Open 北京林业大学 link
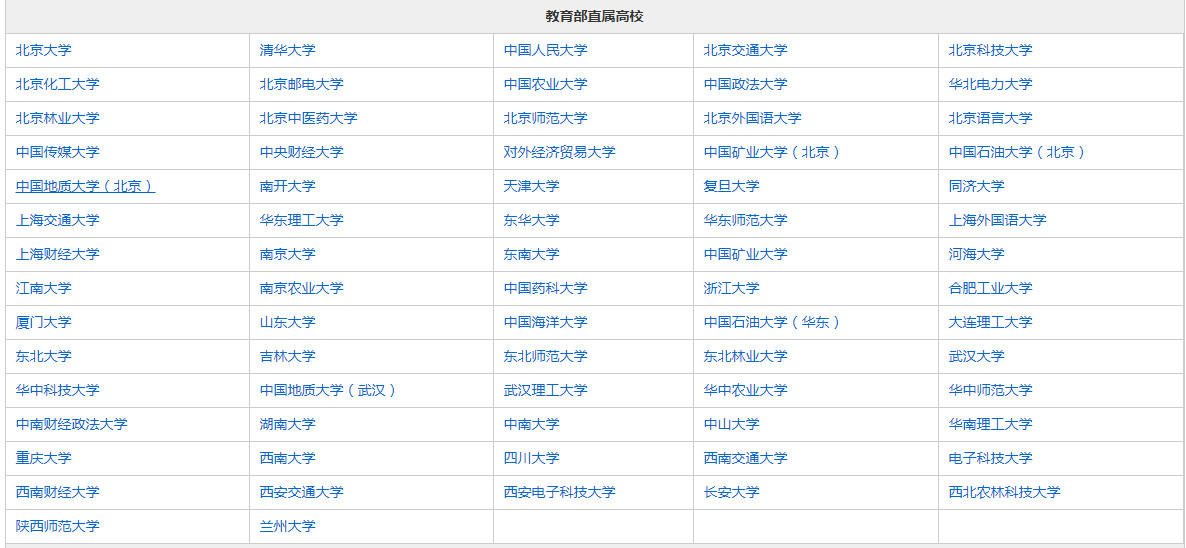Viewport: 1186px width, 548px height. click(57, 119)
